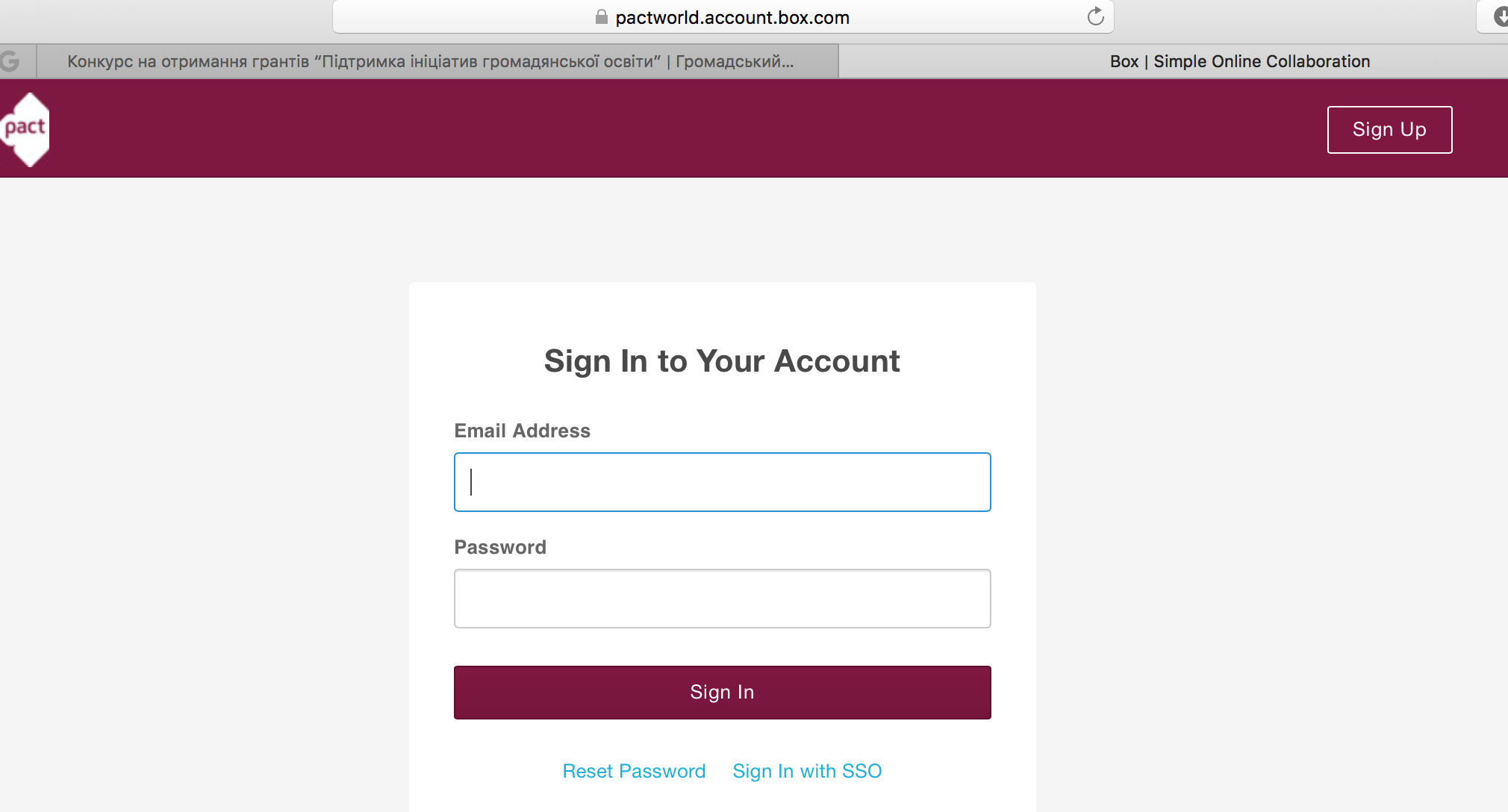The image size is (1508, 812).
Task: Click blank space right of the SSO link
Action: [x=956, y=771]
